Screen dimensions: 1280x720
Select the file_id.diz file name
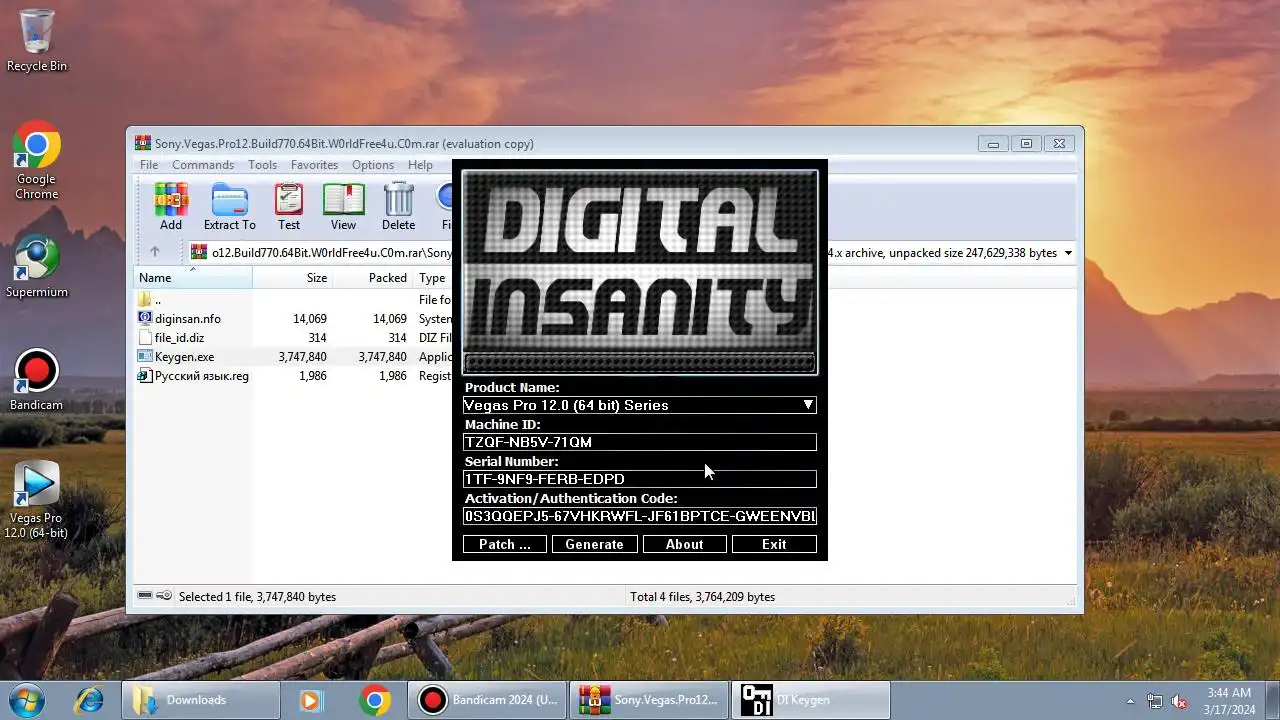coord(180,338)
